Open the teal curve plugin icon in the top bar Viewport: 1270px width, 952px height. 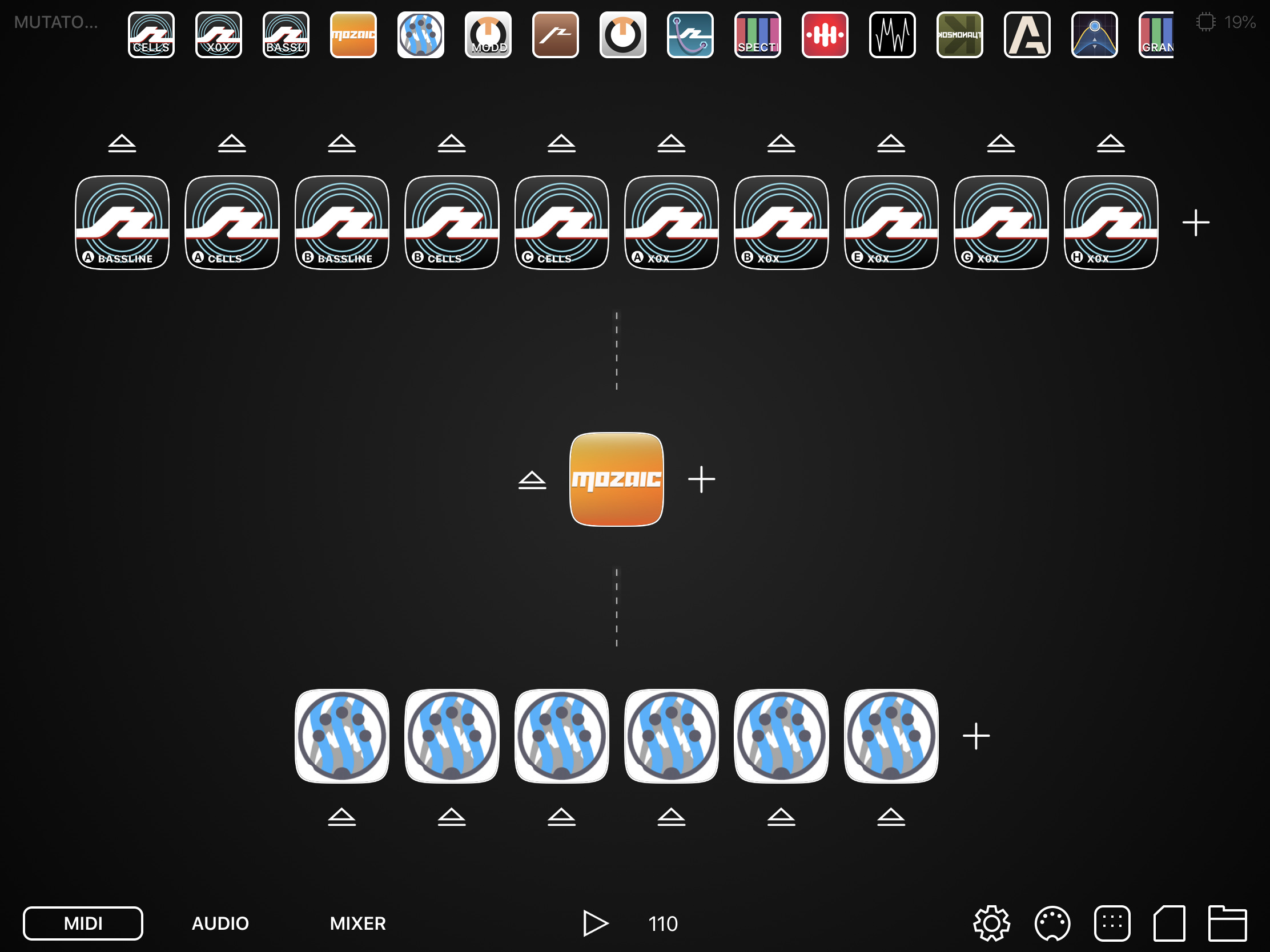coord(690,35)
